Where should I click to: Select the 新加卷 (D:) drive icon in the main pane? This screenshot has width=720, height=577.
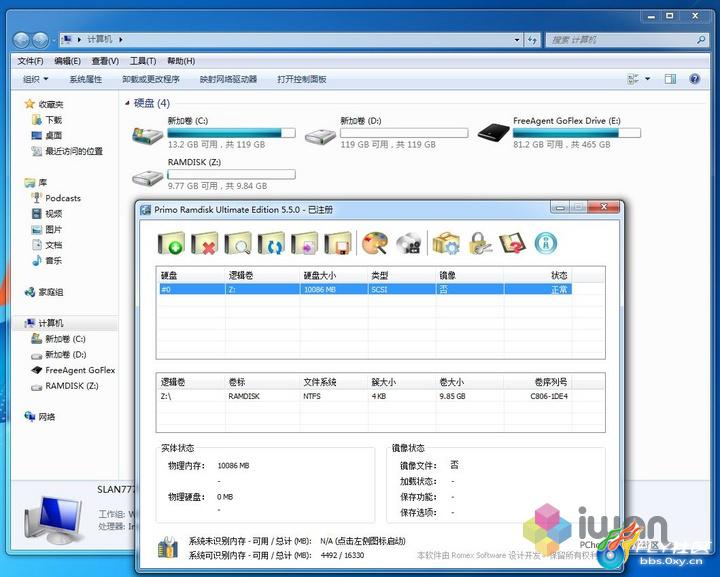pos(321,135)
